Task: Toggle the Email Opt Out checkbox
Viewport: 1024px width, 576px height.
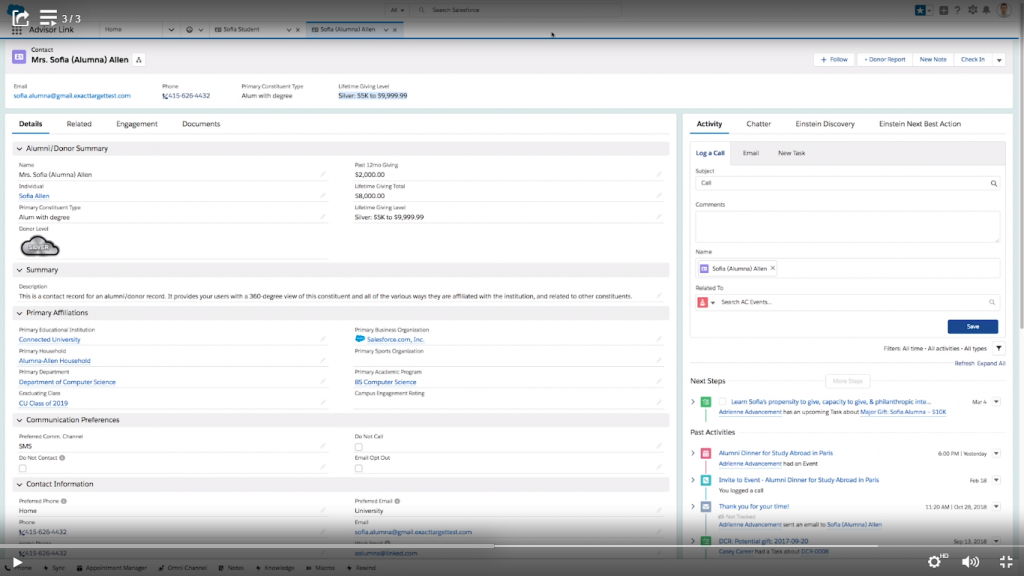Action: [x=359, y=468]
